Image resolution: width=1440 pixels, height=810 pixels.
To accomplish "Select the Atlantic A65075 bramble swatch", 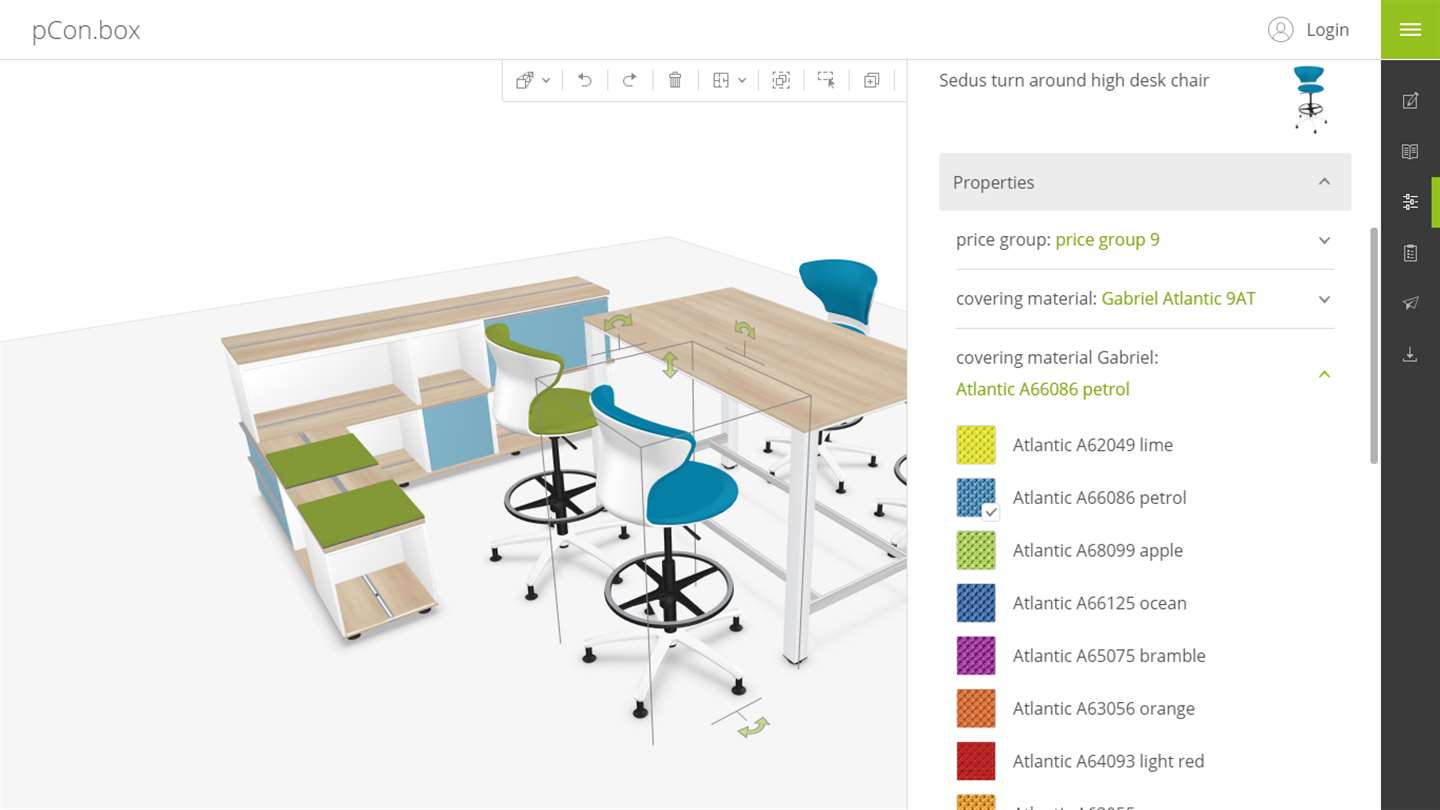I will [976, 656].
